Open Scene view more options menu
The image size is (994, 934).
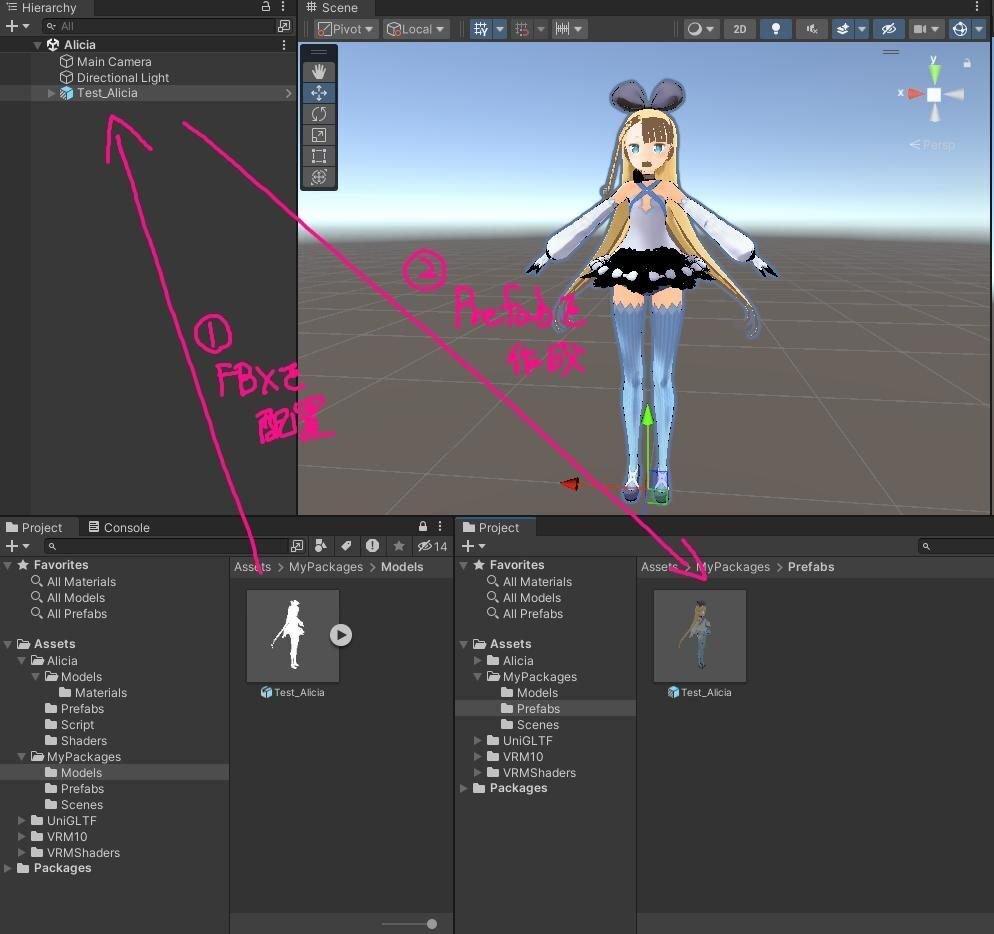(x=978, y=7)
